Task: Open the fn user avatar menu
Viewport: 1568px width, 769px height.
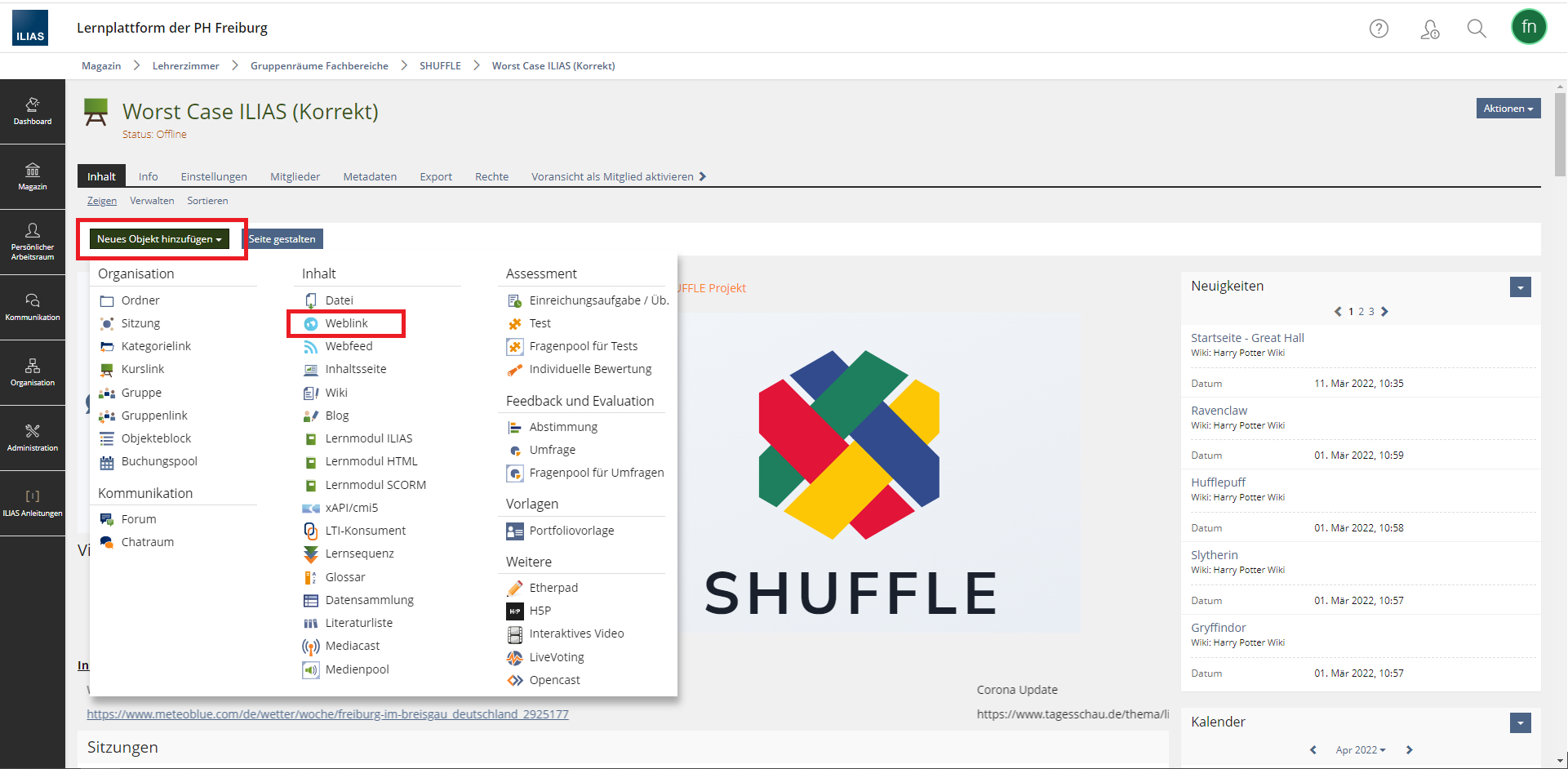Action: [x=1528, y=27]
